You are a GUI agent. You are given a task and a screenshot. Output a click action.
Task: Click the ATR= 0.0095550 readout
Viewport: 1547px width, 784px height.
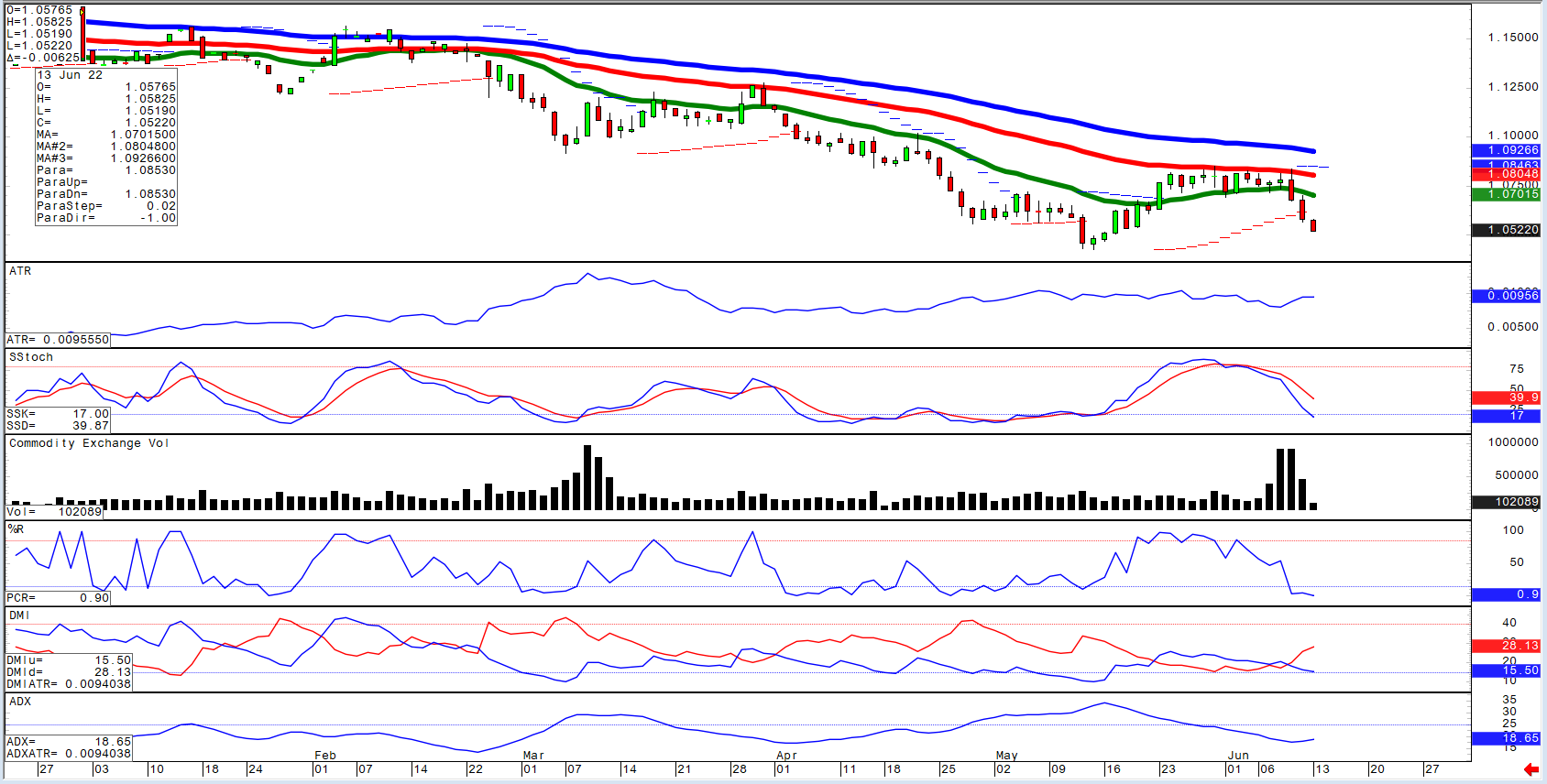[58, 340]
